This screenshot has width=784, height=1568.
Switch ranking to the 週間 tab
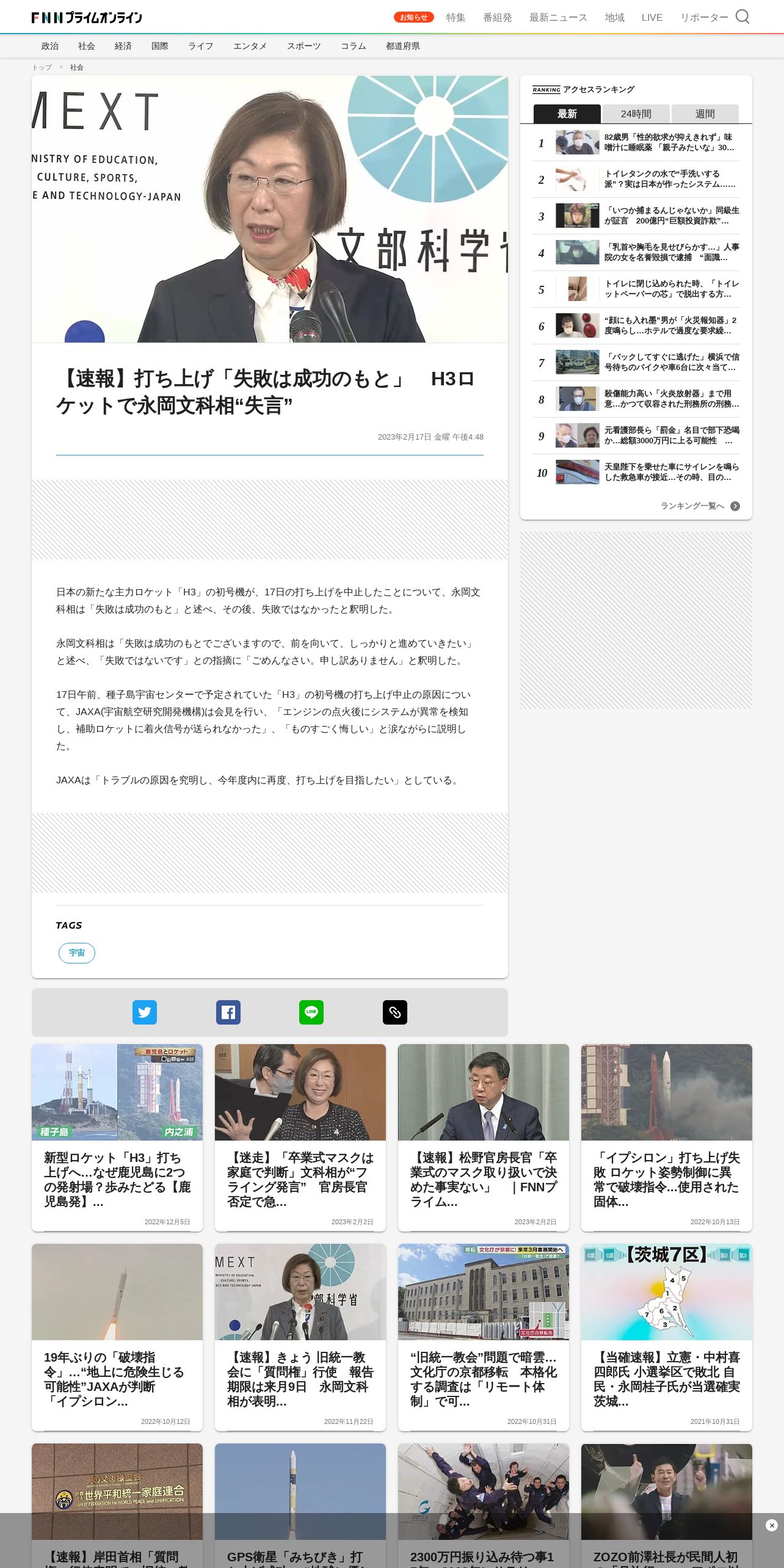(705, 114)
